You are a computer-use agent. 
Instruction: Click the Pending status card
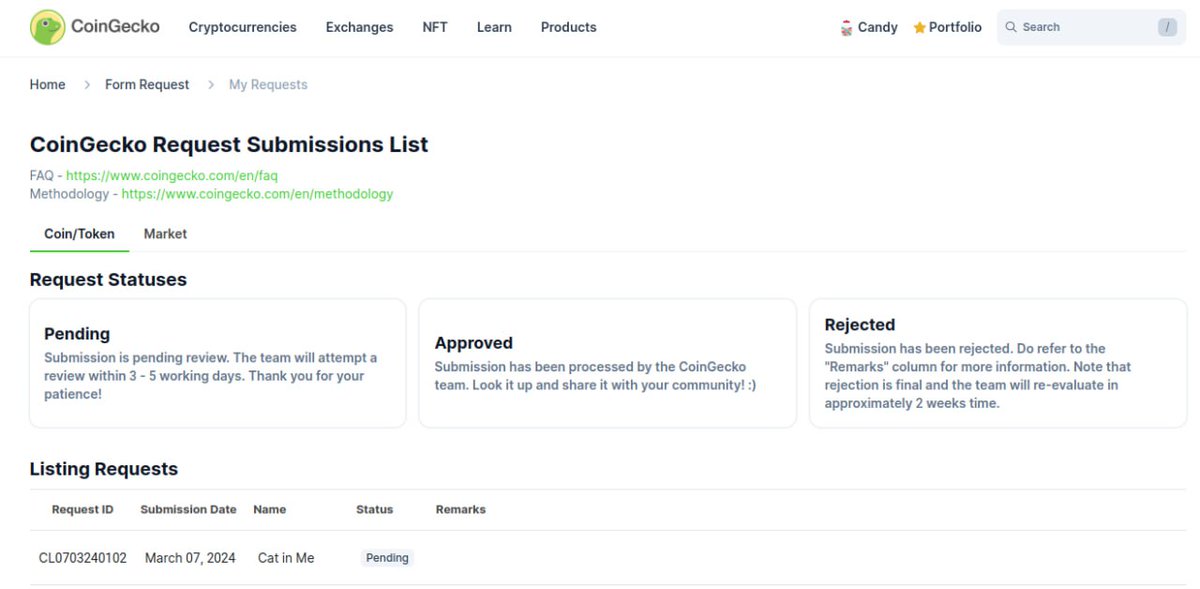click(218, 363)
